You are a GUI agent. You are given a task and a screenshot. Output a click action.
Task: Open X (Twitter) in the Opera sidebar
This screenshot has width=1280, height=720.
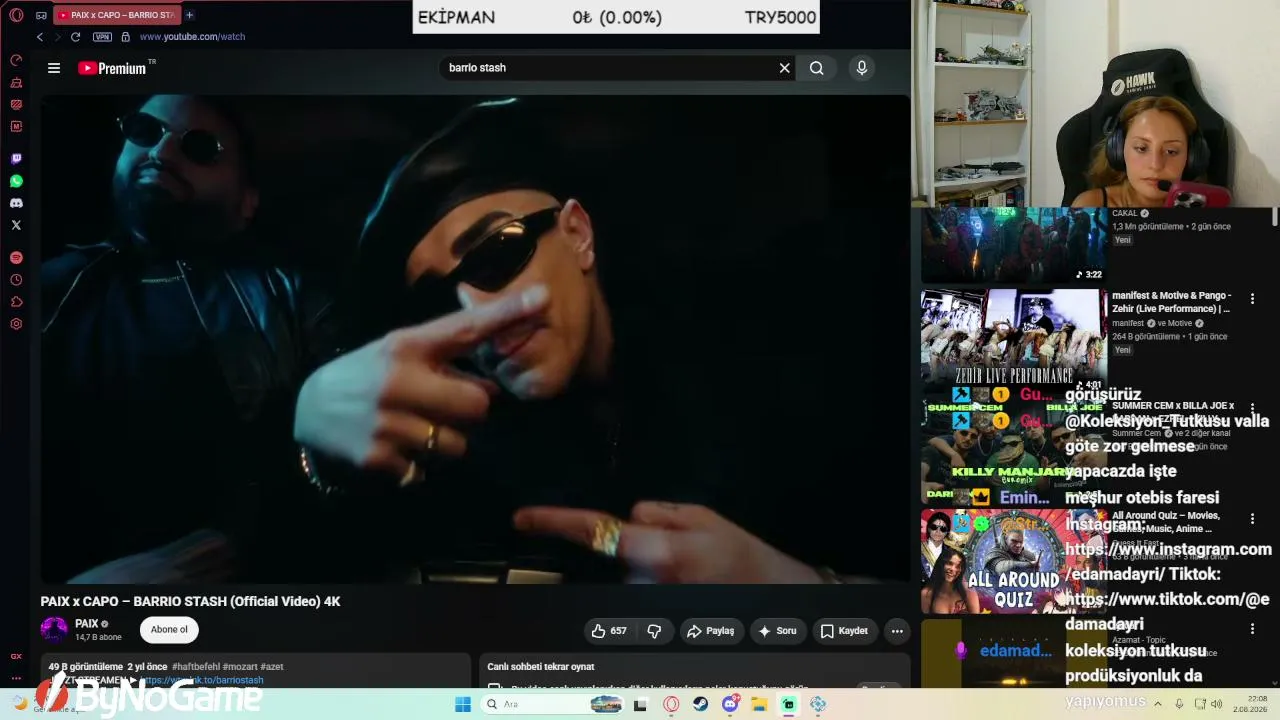(x=16, y=225)
